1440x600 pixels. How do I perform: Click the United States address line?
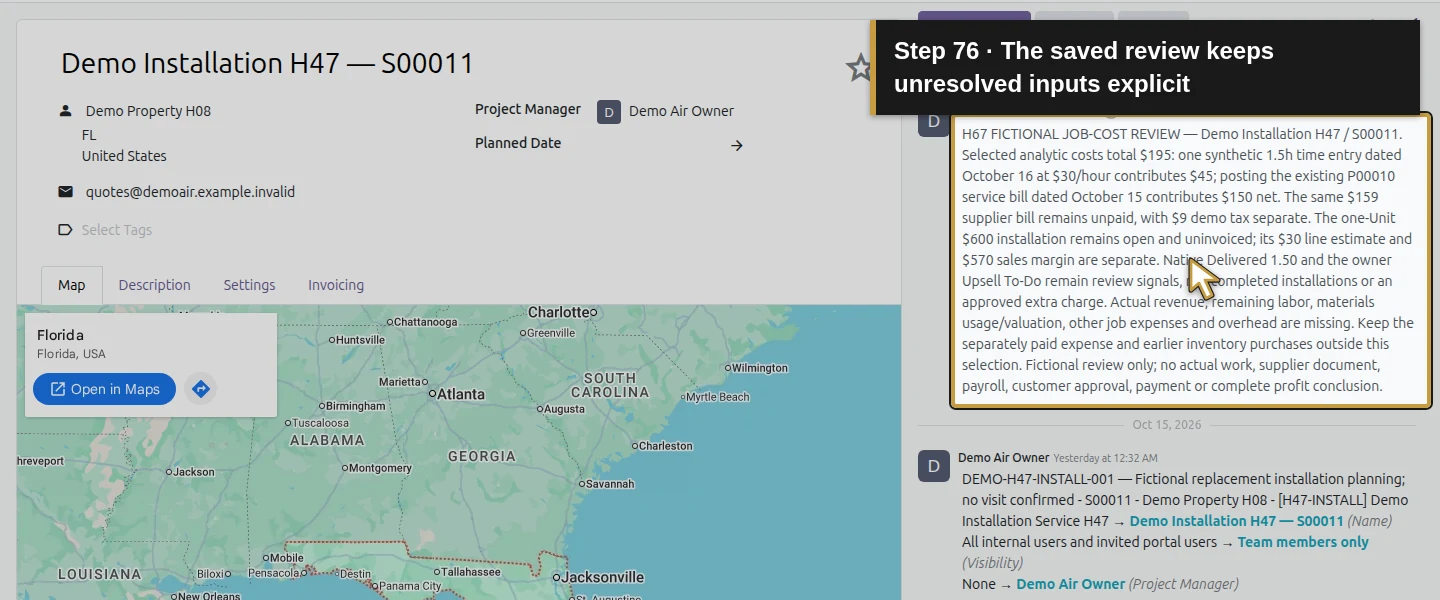124,156
